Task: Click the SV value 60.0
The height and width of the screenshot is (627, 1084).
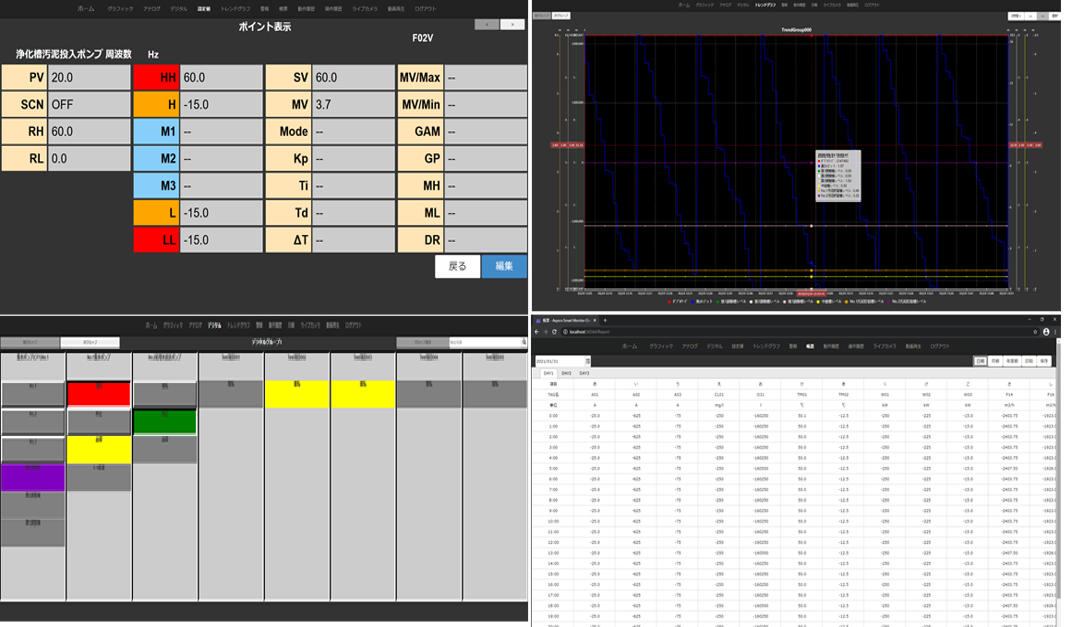Action: coord(353,77)
